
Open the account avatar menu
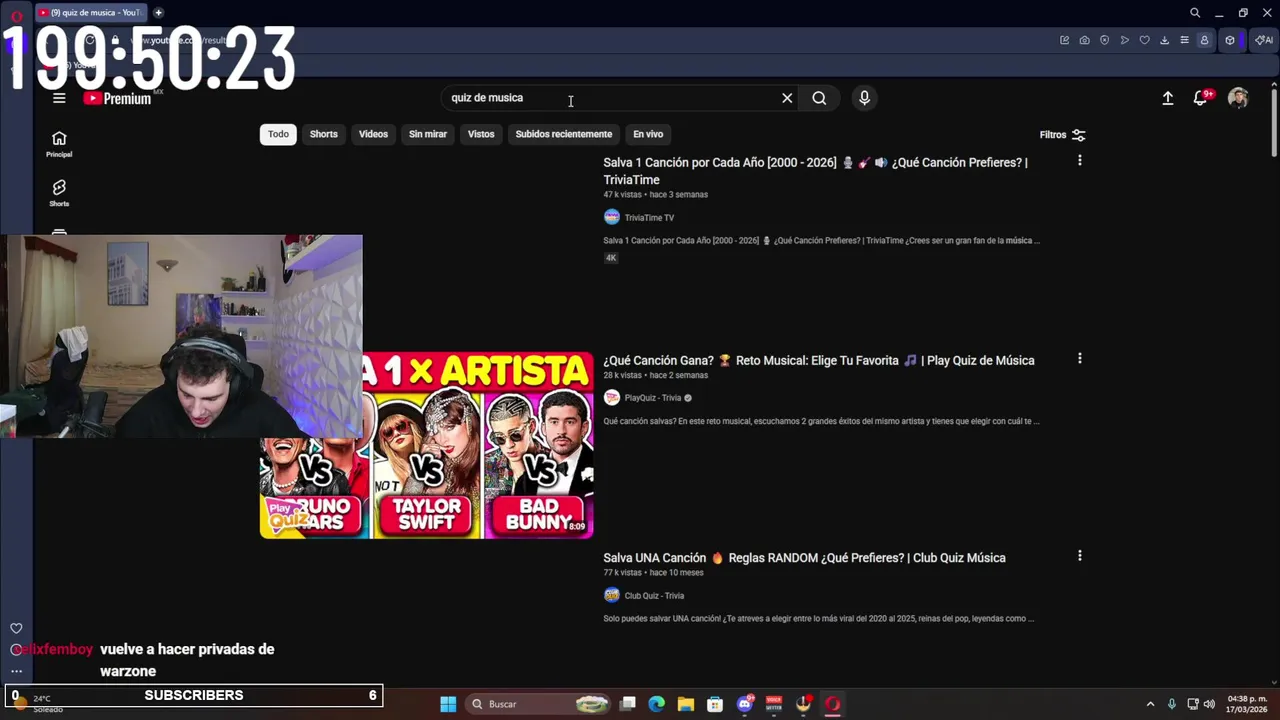pos(1238,98)
